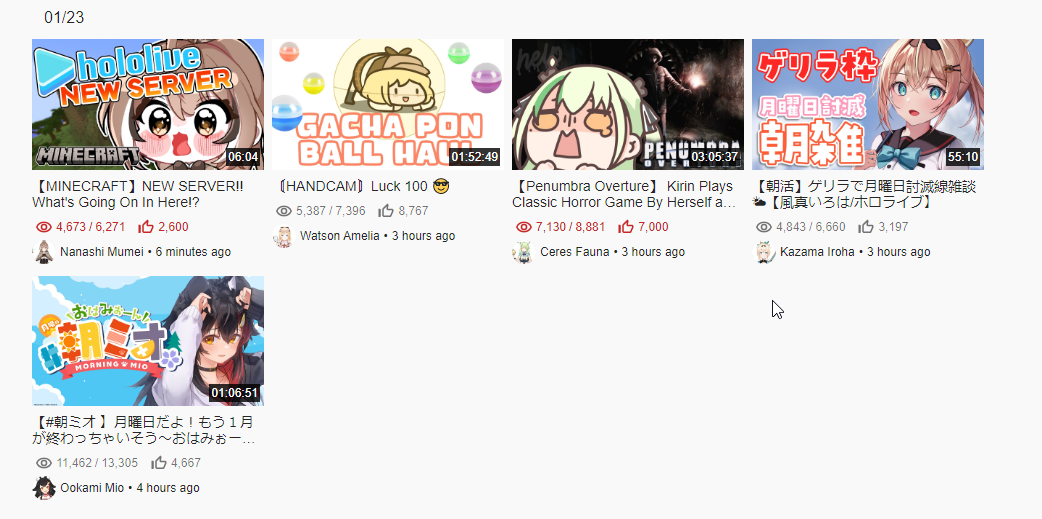Click the 01:06:51 duration badge
The image size is (1042, 519).
(x=235, y=393)
